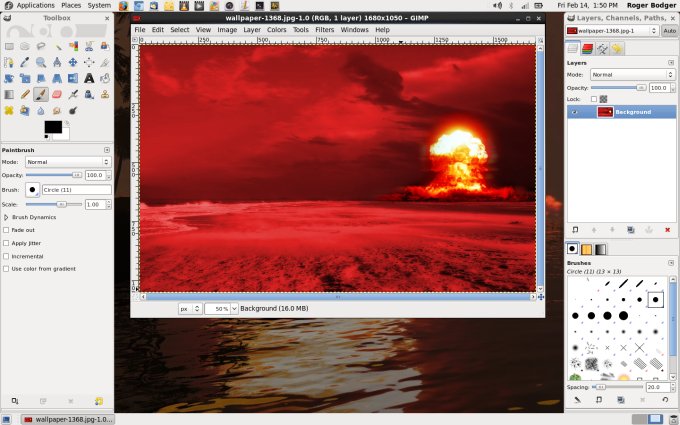Enable the Apply Jitter checkbox
680x425 pixels.
6,243
